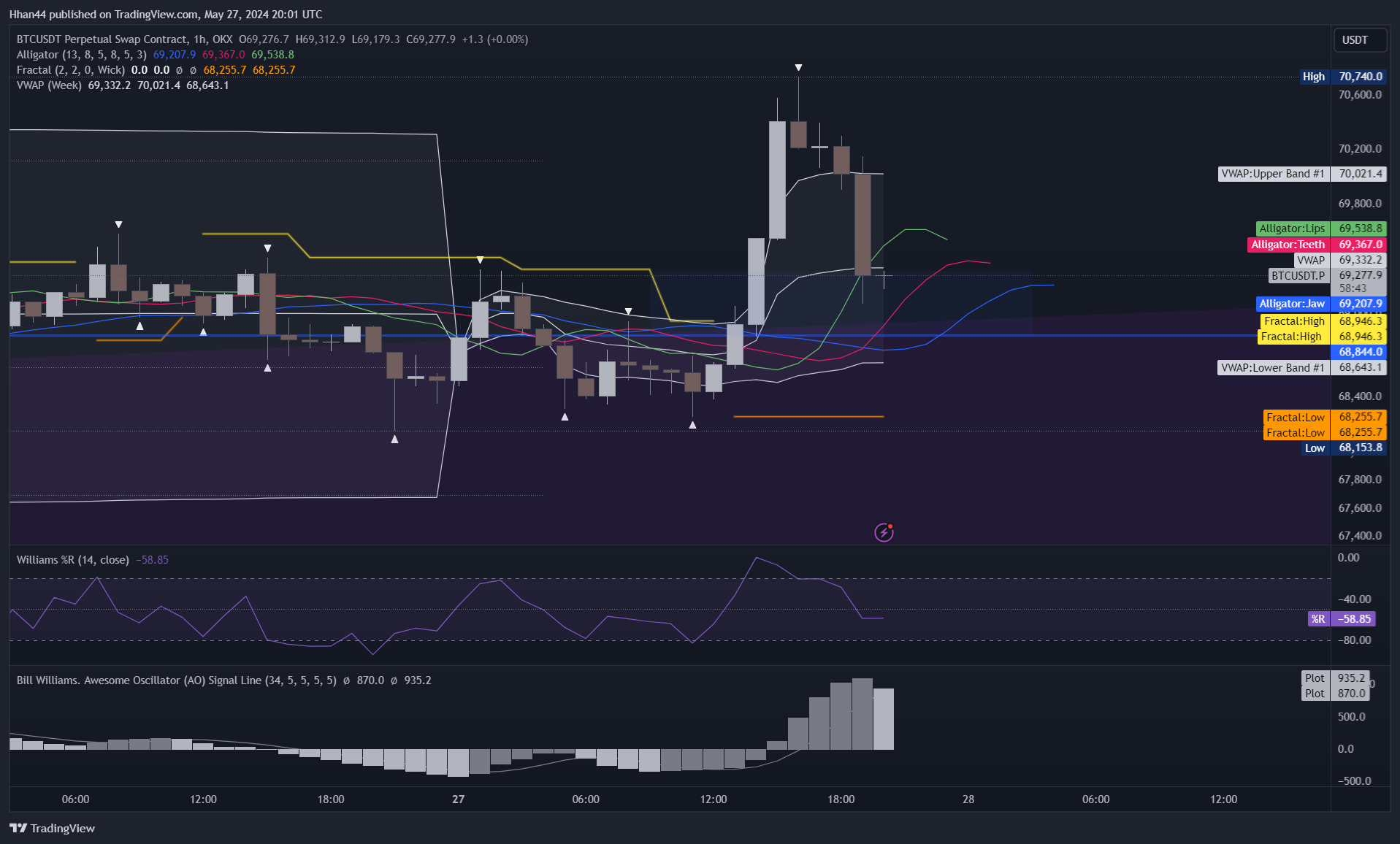Screen dimensions: 1400x844
Task: Open the USDT currency selector
Action: 1359,40
